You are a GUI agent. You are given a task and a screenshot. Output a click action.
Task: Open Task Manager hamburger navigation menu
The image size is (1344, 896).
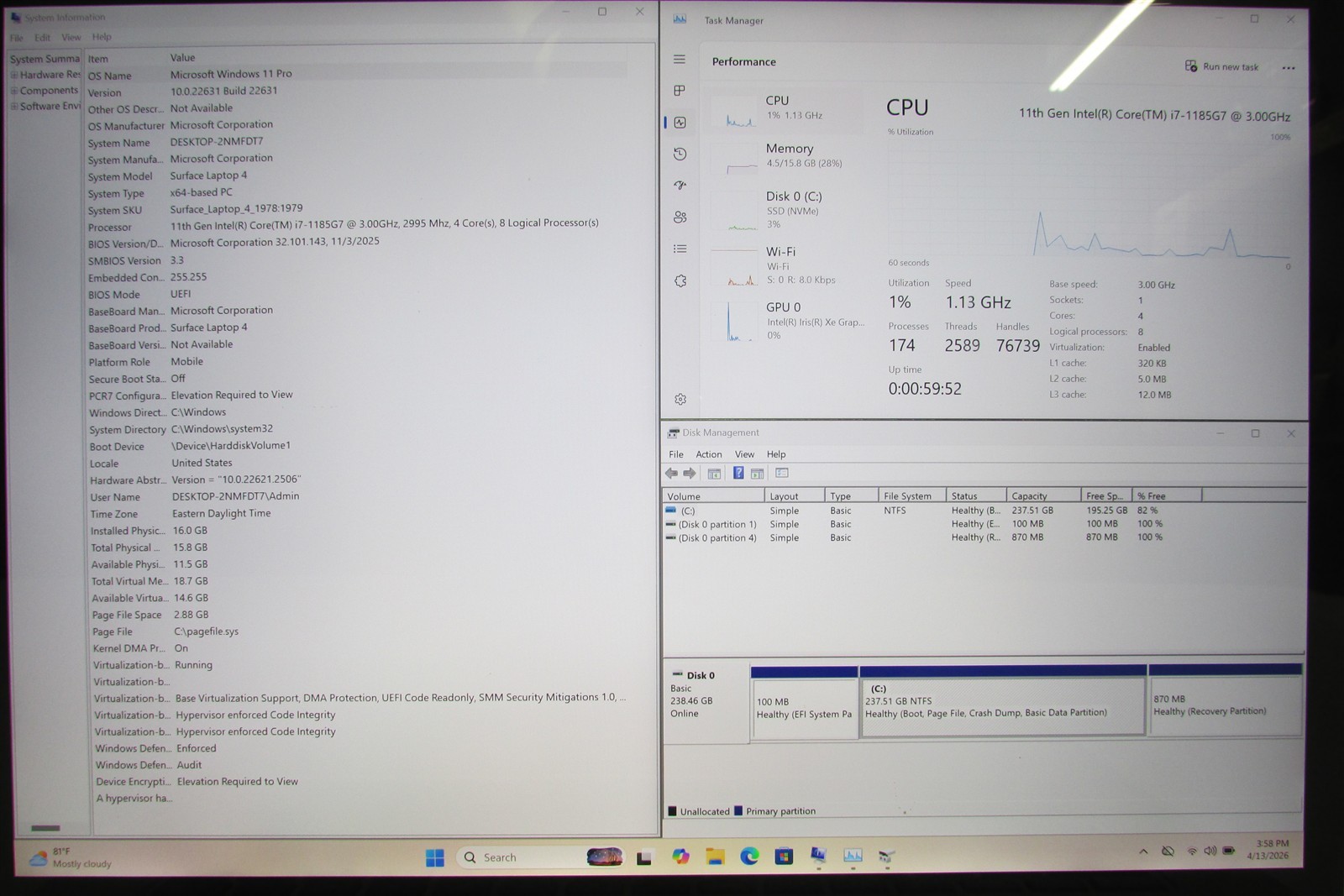pyautogui.click(x=680, y=60)
